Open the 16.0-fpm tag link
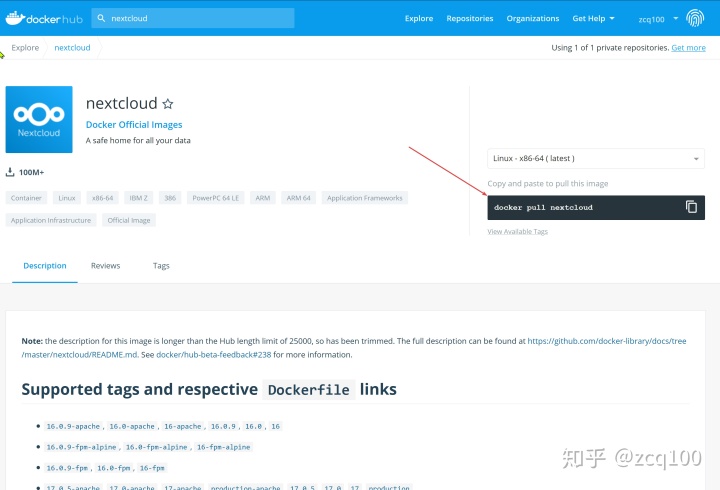The width and height of the screenshot is (720, 490). click(x=114, y=468)
